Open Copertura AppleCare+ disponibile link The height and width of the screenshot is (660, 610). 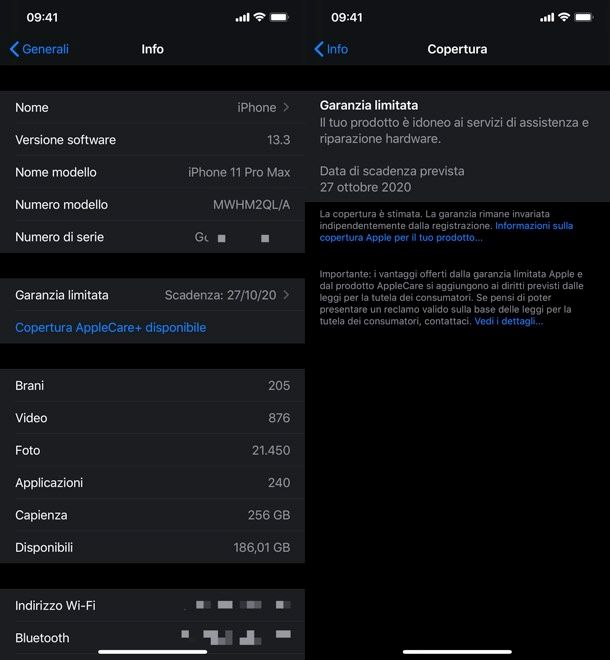tap(111, 327)
